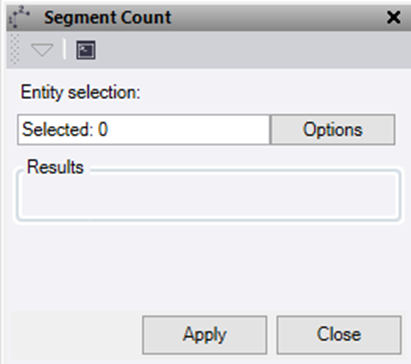Click the empty Results box area
The height and width of the screenshot is (364, 411).
click(x=208, y=196)
